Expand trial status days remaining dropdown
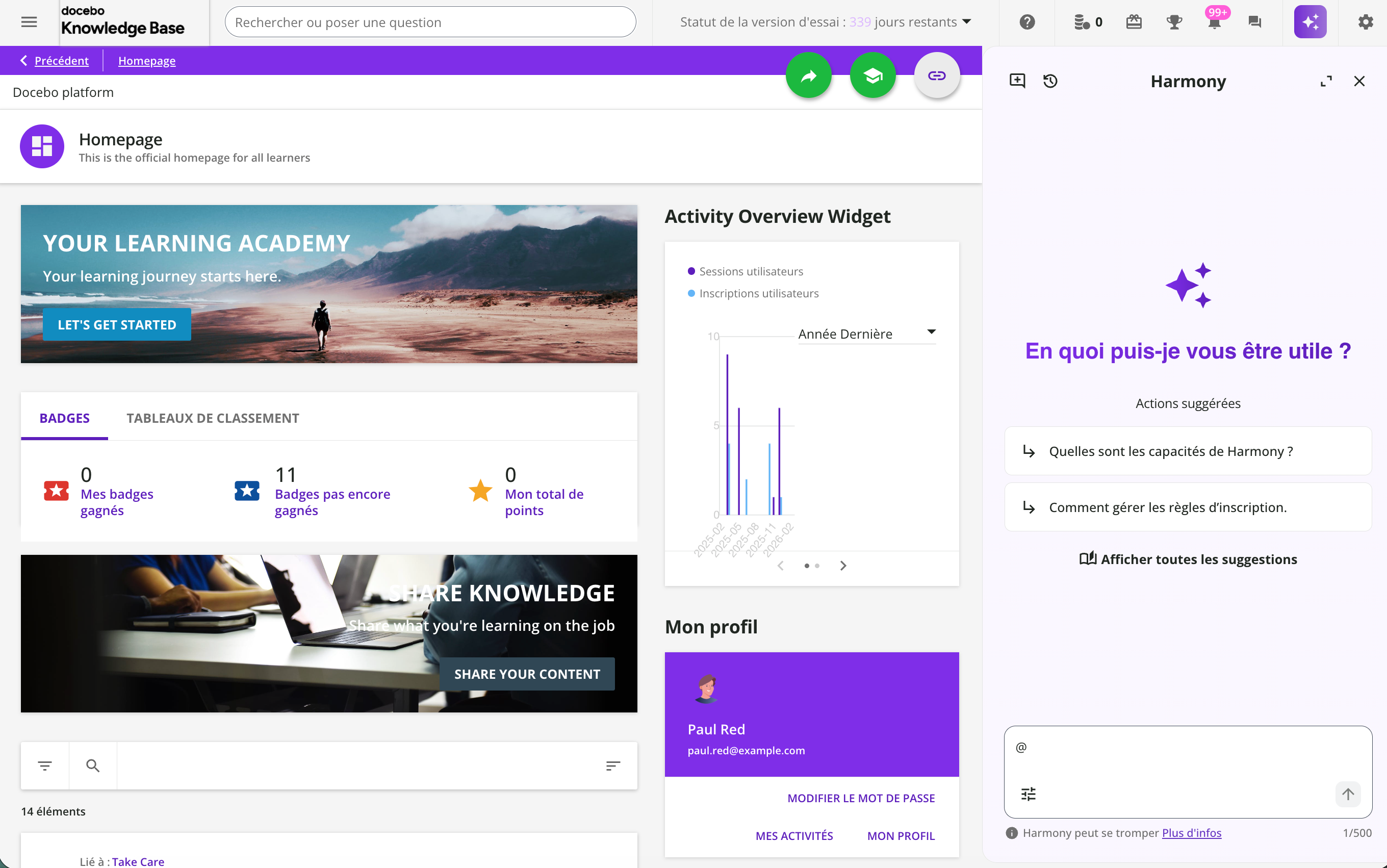Image resolution: width=1387 pixels, height=868 pixels. point(966,22)
